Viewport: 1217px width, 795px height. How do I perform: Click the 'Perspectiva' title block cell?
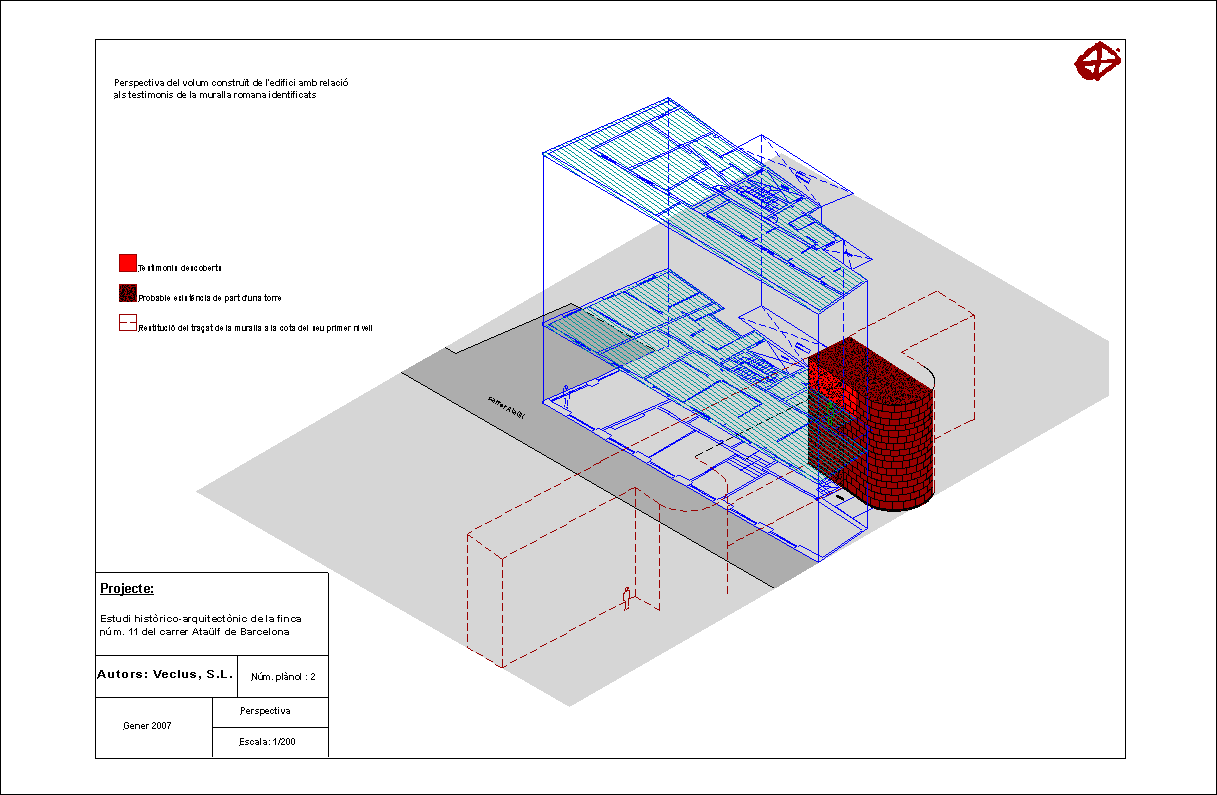265,711
